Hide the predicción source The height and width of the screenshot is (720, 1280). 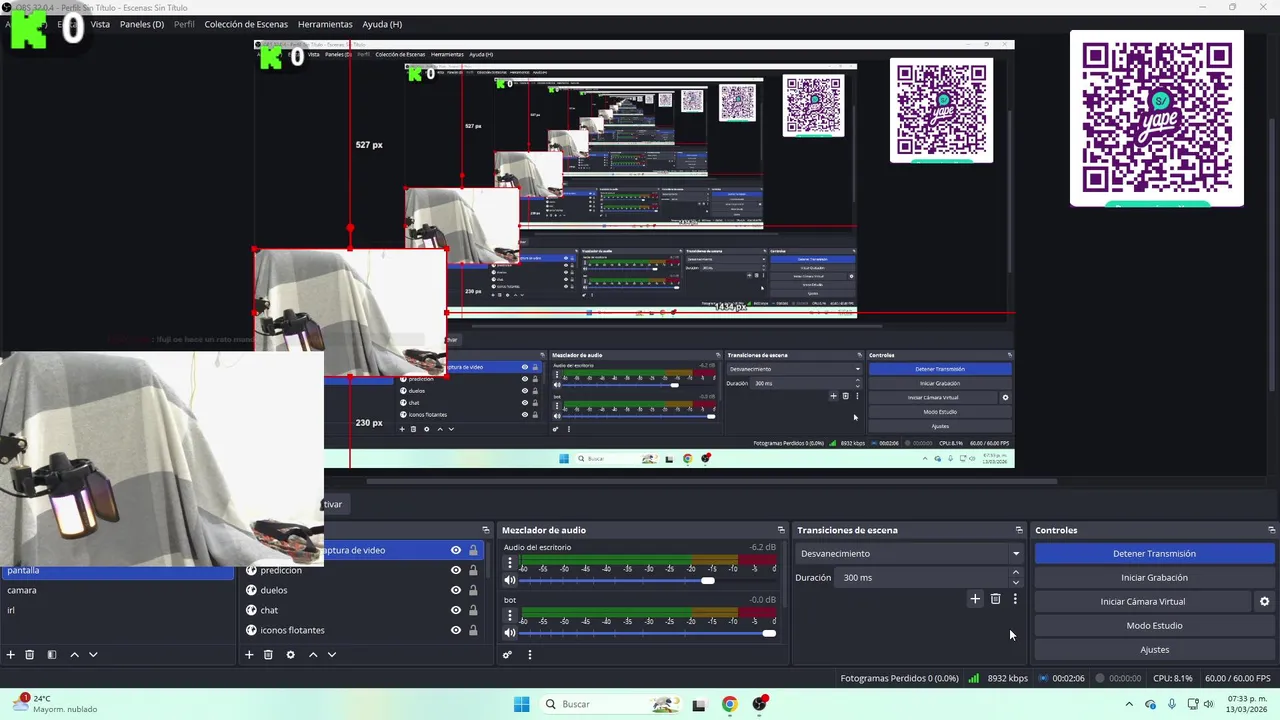point(456,570)
